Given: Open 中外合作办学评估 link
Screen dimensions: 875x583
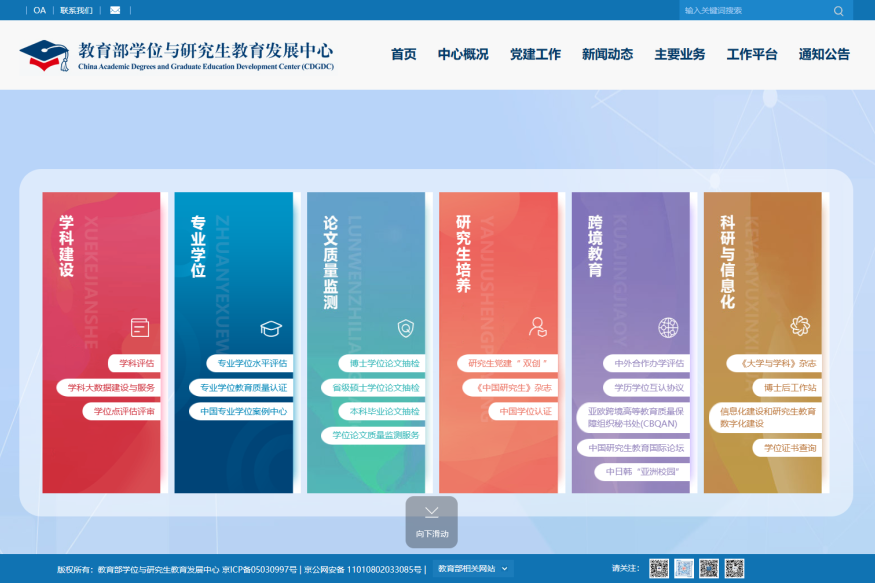Looking at the screenshot, I should [647, 363].
